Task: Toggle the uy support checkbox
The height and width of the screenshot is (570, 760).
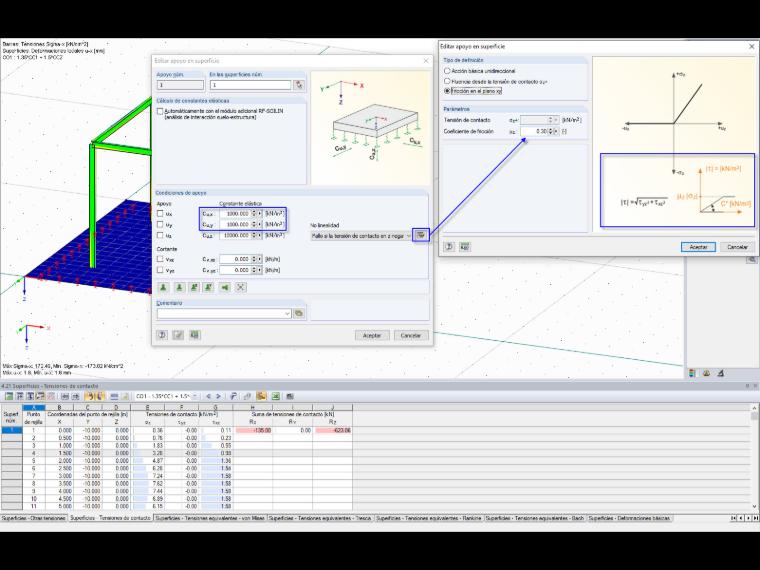Action: (160, 224)
